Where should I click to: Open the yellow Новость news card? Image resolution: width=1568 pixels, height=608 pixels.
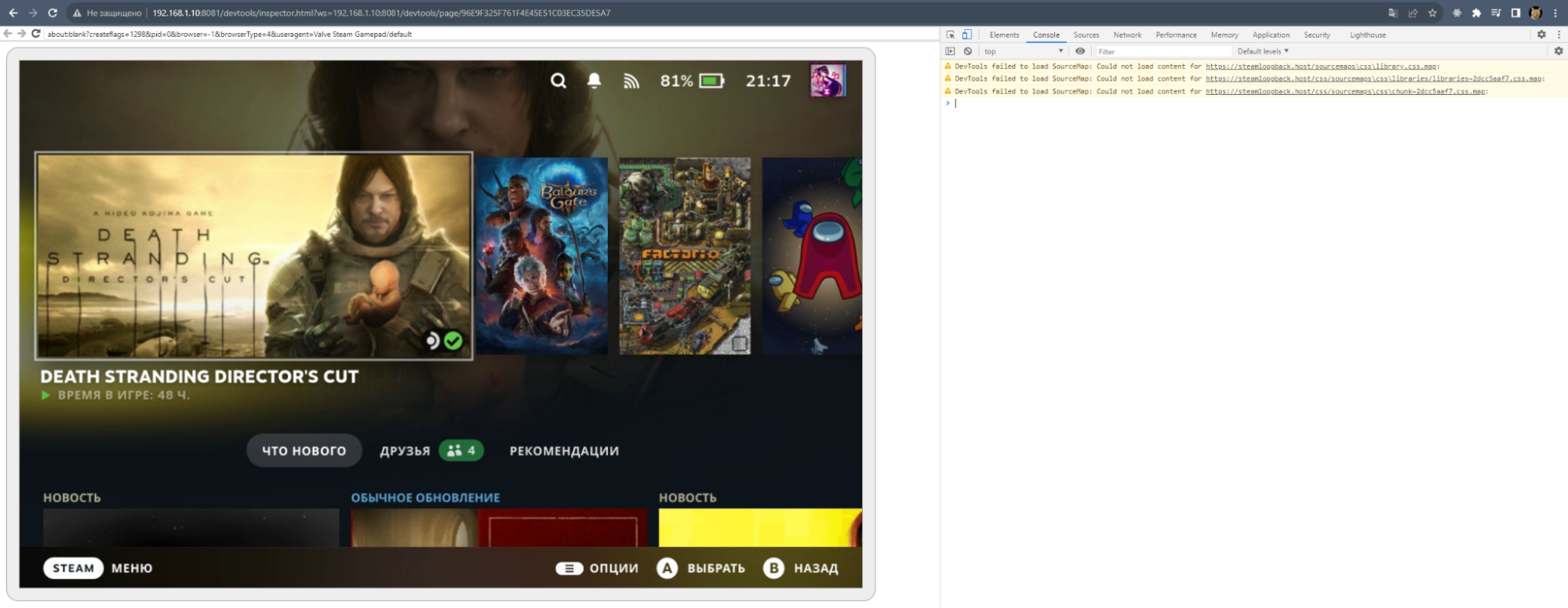760,527
